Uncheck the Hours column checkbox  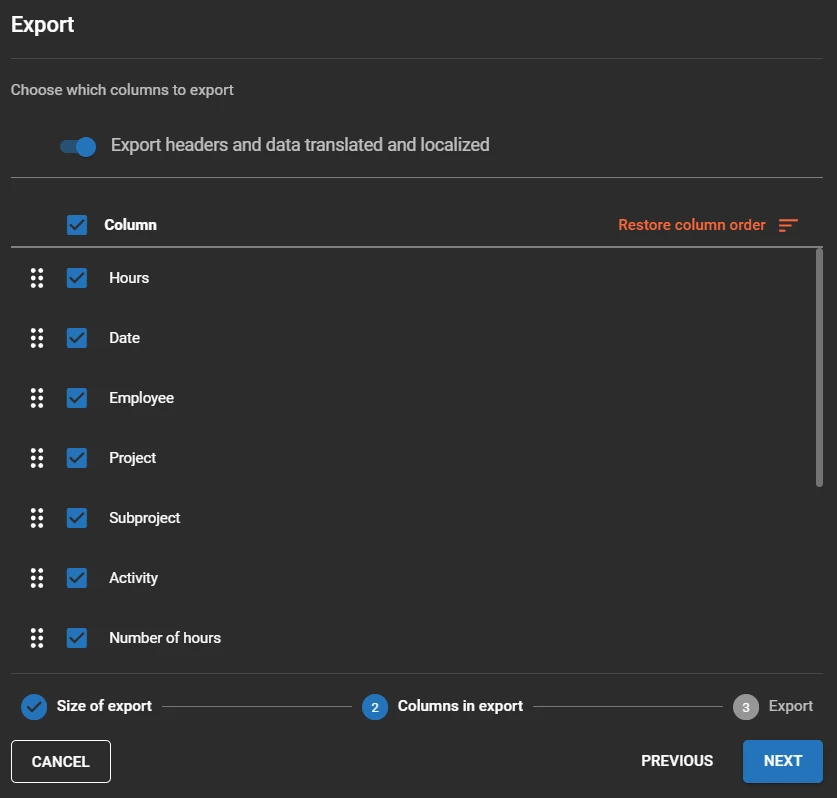pos(77,278)
